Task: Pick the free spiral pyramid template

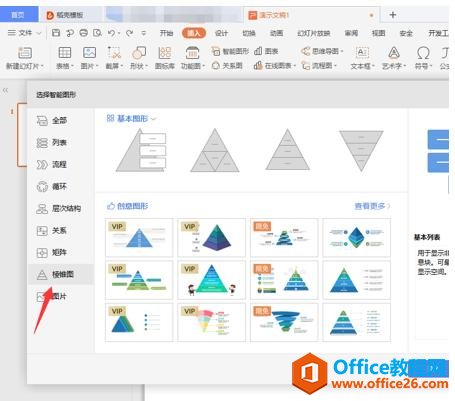Action: point(284,237)
